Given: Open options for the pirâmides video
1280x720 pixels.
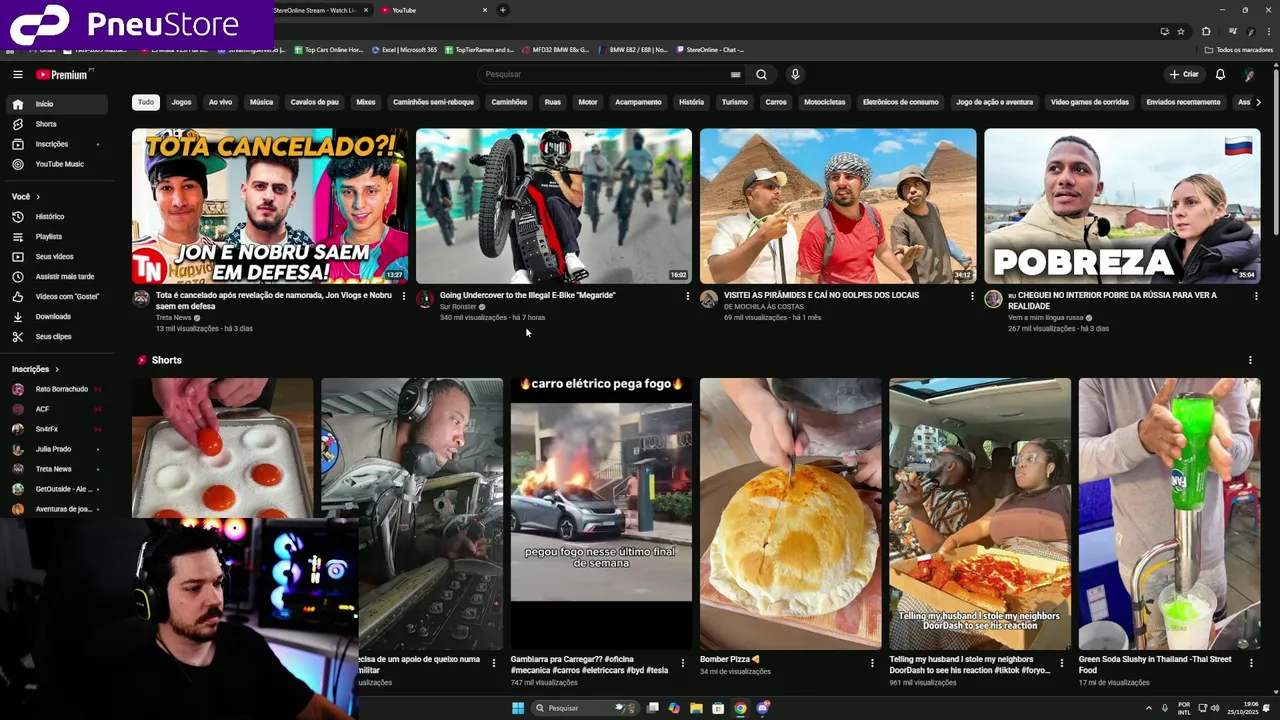Looking at the screenshot, I should click(972, 296).
